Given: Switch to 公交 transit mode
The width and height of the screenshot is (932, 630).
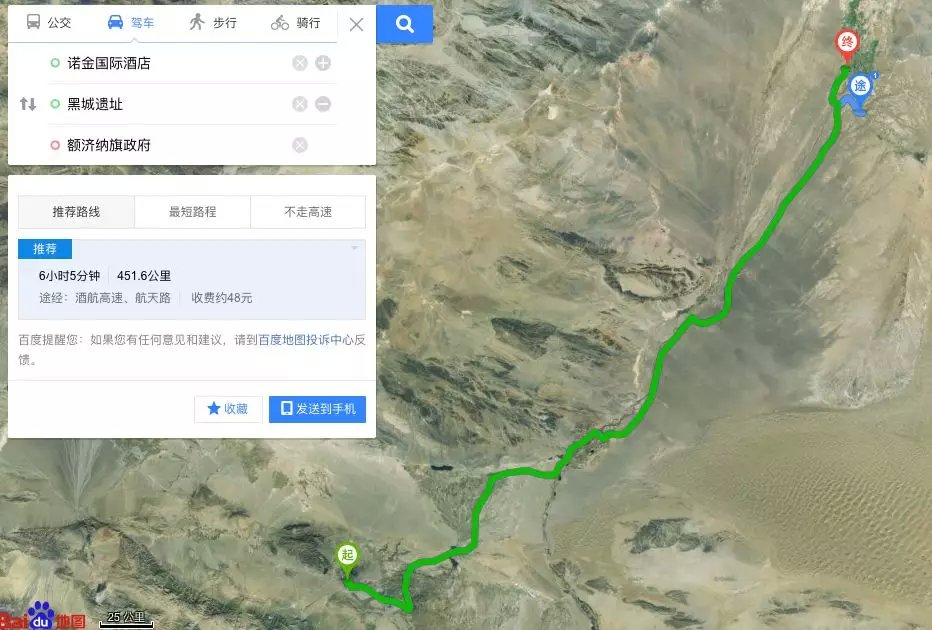Looking at the screenshot, I should click(x=49, y=23).
